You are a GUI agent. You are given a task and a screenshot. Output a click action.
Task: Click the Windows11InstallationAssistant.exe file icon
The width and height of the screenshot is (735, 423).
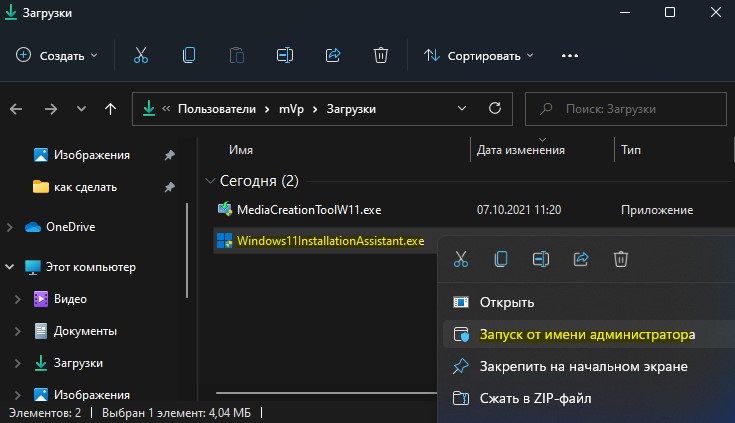pyautogui.click(x=225, y=241)
